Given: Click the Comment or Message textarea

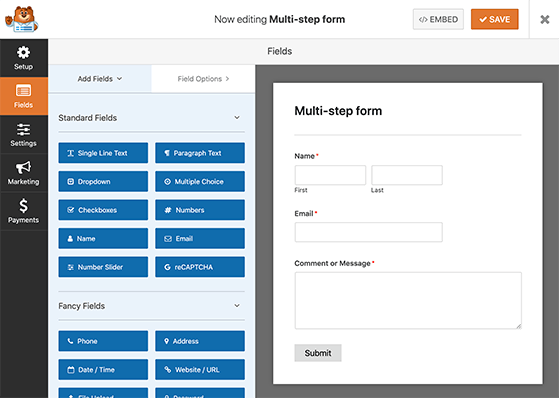Looking at the screenshot, I should [x=408, y=300].
